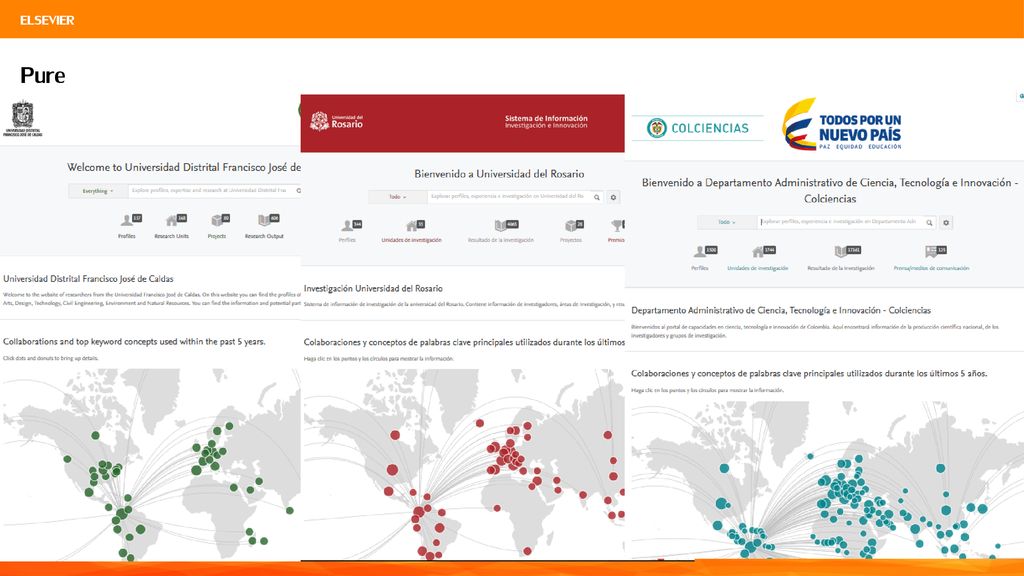Click the Todos por un Nuevo País logo

841,124
